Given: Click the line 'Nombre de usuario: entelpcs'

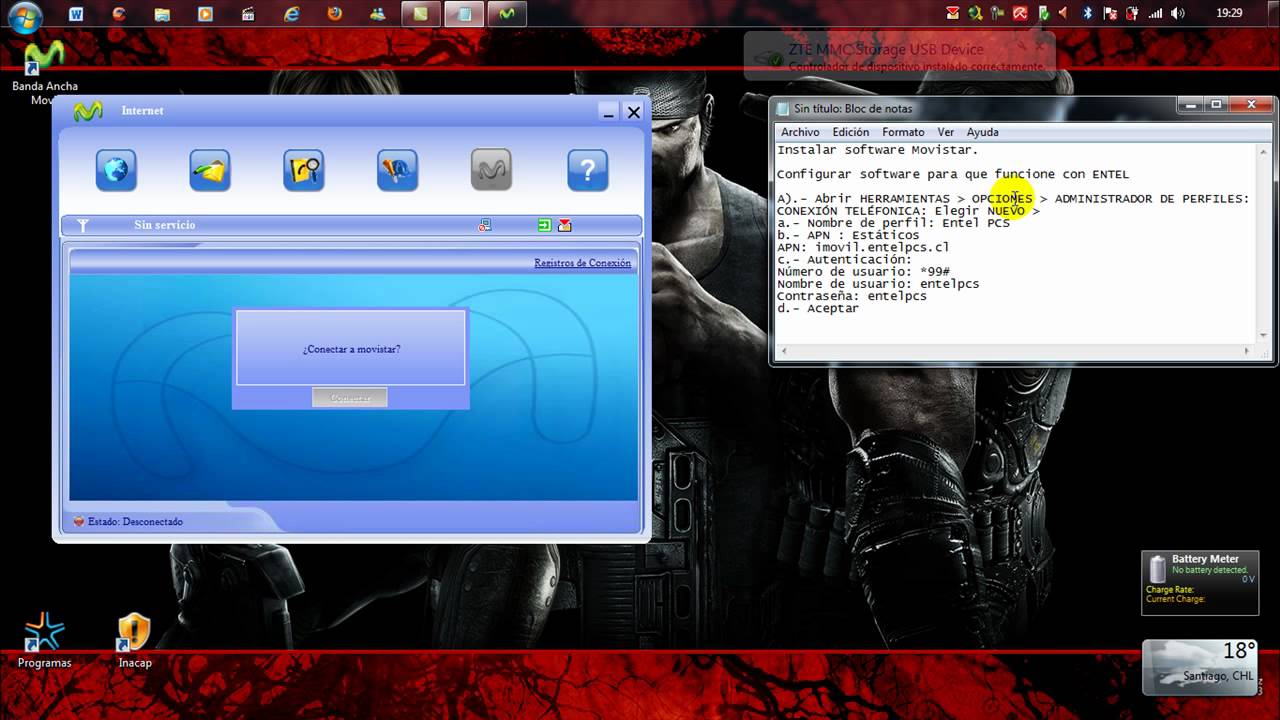Looking at the screenshot, I should tap(878, 284).
